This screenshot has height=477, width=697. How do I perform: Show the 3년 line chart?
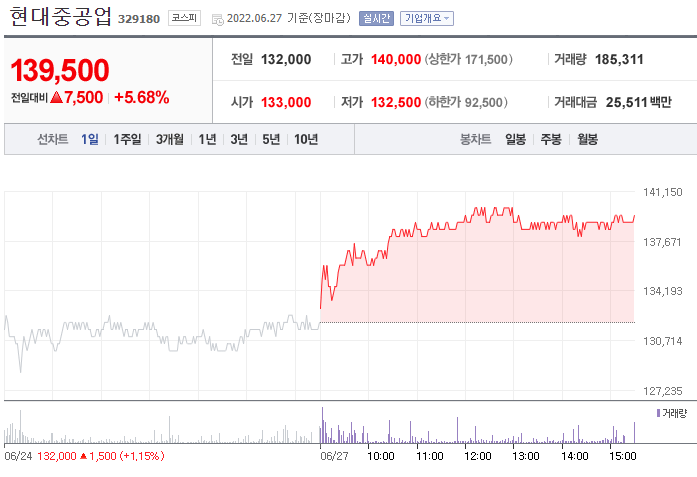tap(239, 140)
